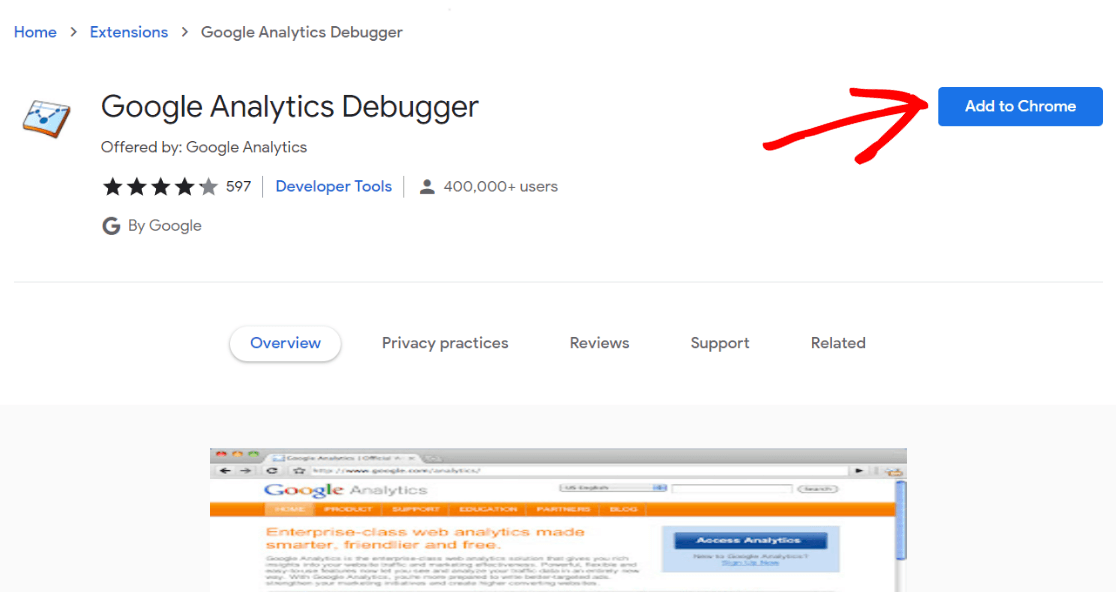Click the Google G logo icon
Viewport: 1116px width, 592px height.
[111, 226]
